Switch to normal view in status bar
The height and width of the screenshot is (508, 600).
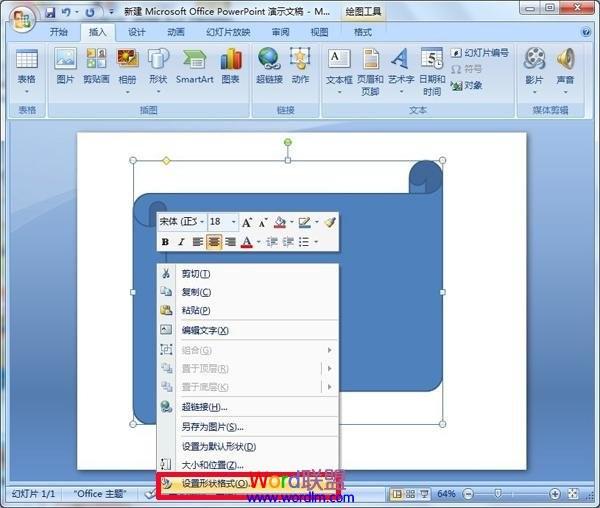point(397,494)
